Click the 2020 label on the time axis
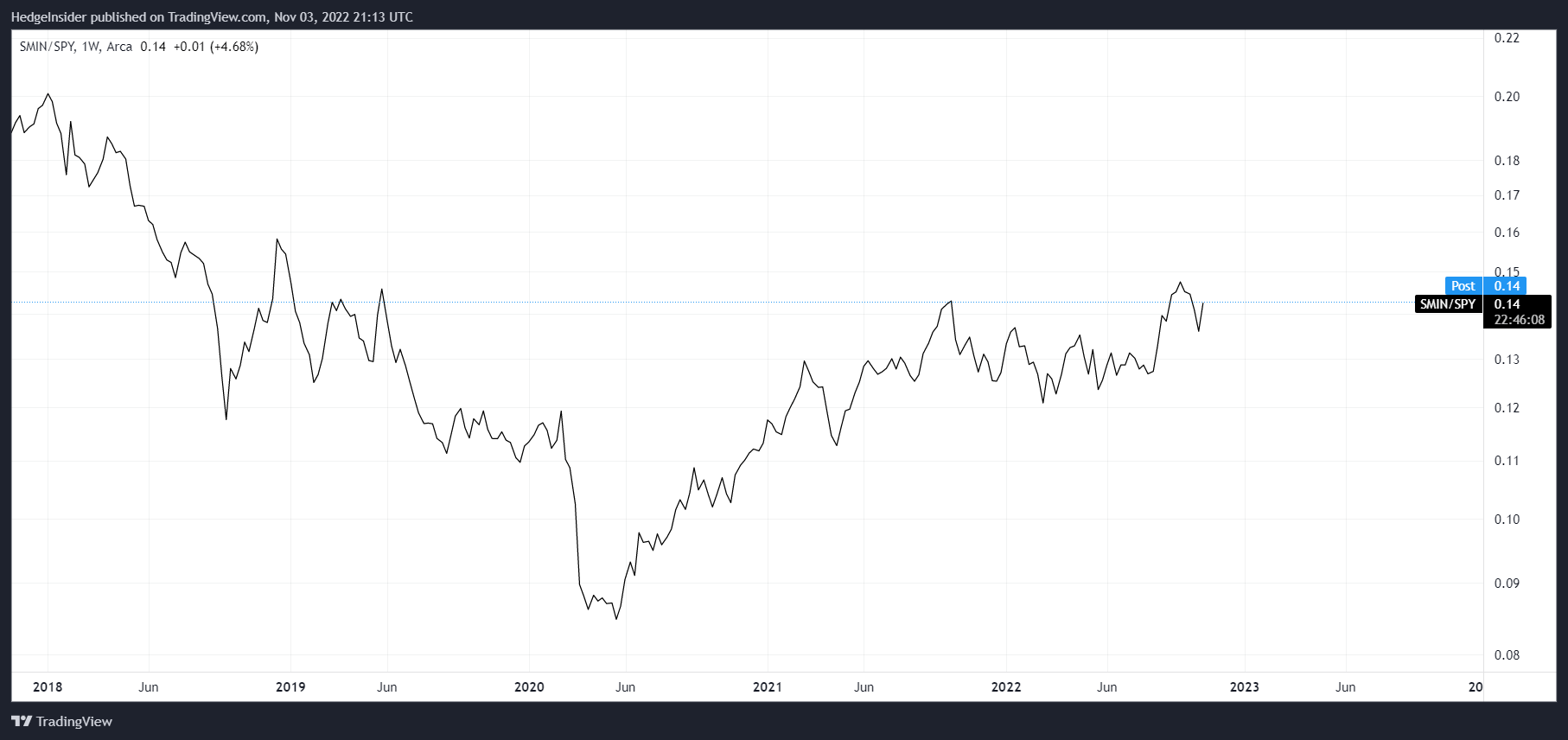The width and height of the screenshot is (1568, 740). point(529,687)
